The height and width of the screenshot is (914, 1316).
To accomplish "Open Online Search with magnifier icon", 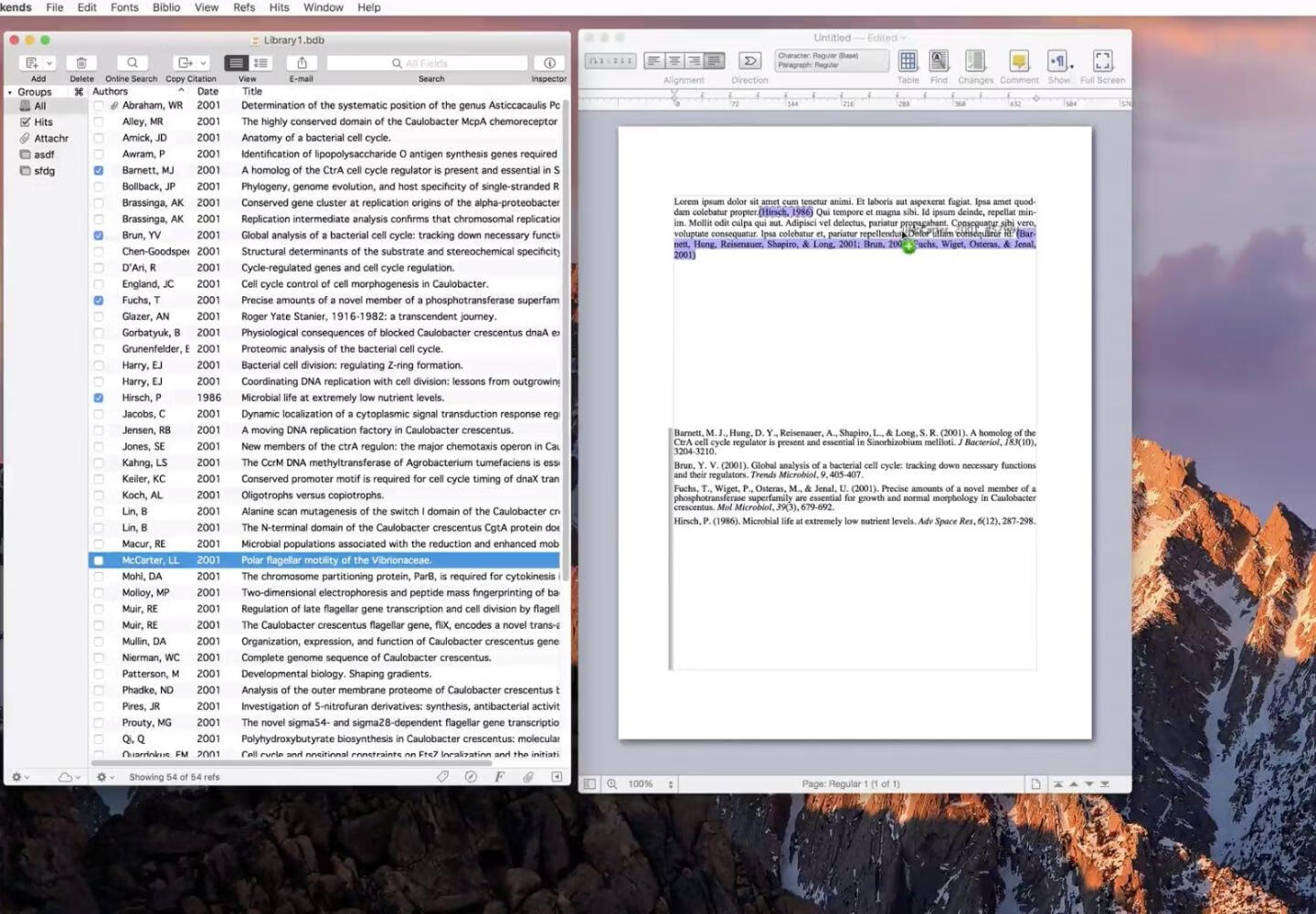I will tap(132, 63).
